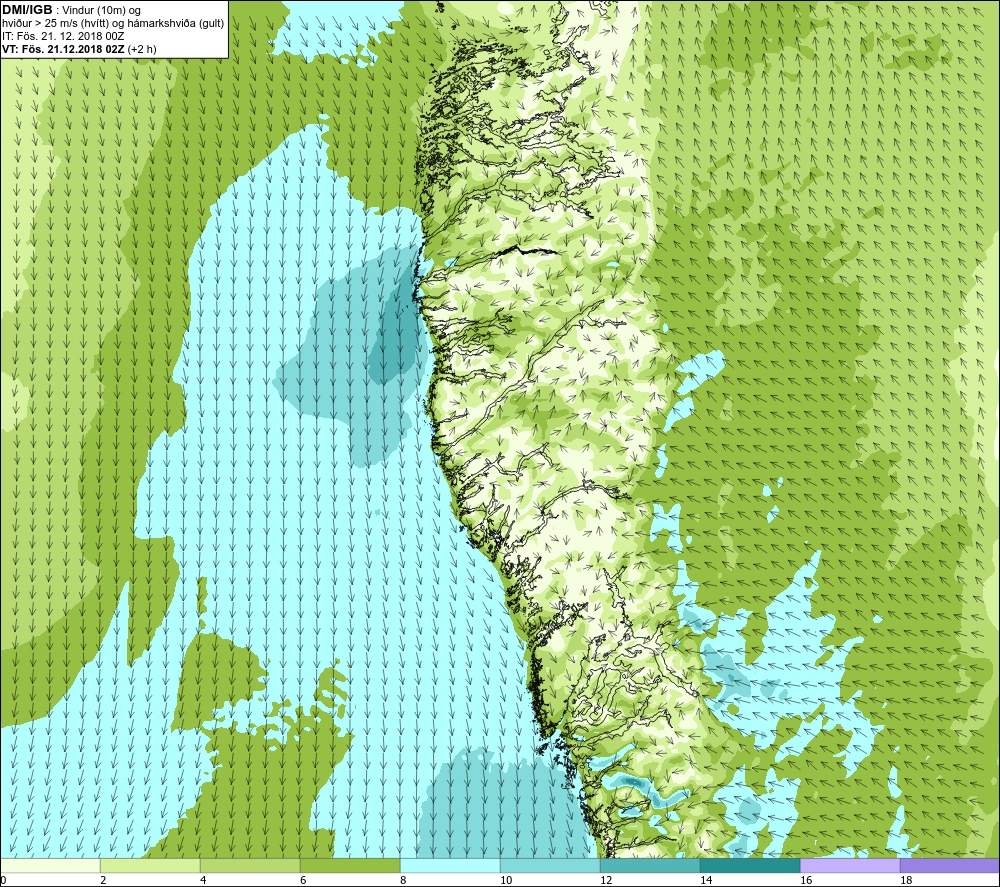The height and width of the screenshot is (887, 1000).
Task: Click the 'IT: Fös. 21. 12. 2018 00Z' line
Action: pyautogui.click(x=61, y=36)
